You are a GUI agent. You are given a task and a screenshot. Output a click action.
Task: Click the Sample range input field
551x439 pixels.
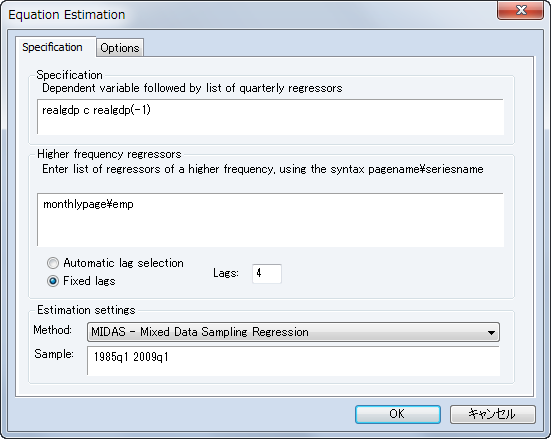tap(293, 361)
